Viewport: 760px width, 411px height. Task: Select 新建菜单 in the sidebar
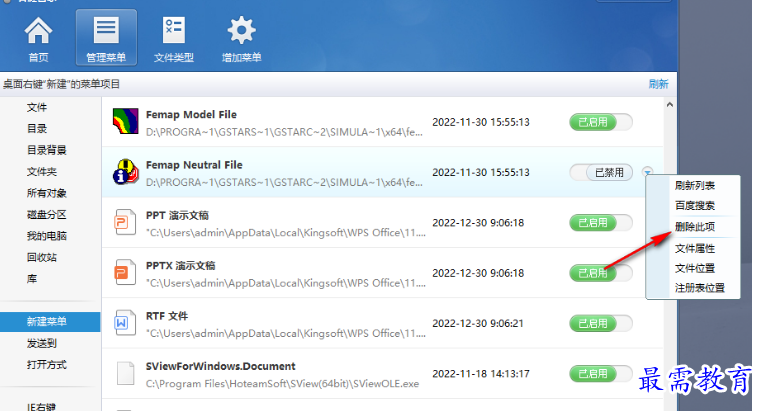(x=50, y=322)
